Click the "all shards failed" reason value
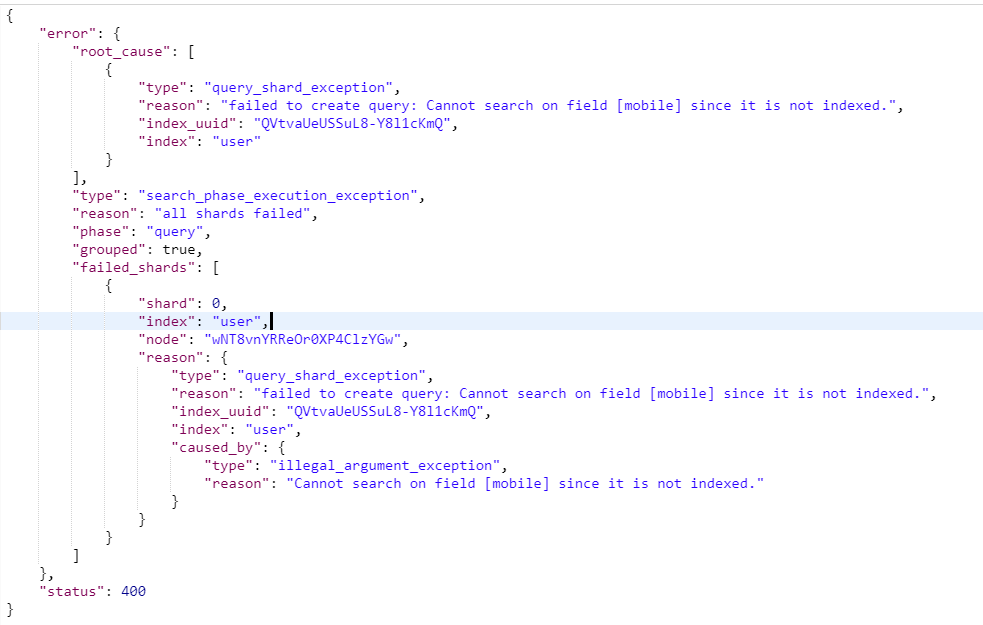The height and width of the screenshot is (625, 983). 233,214
